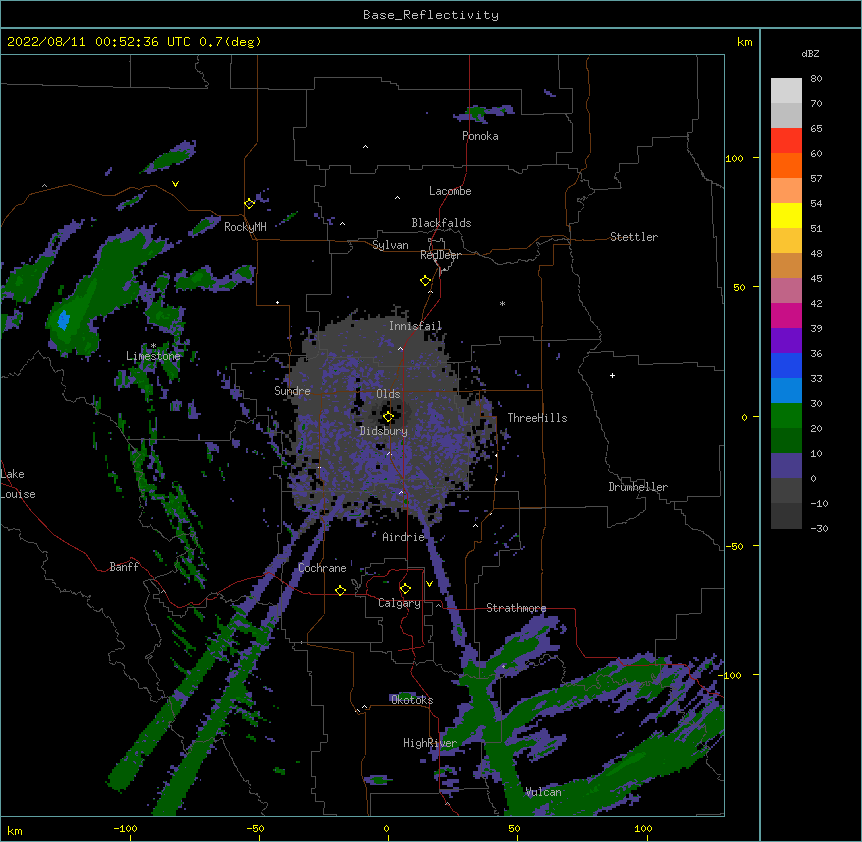
Task: Click the white asterisk marker east of Innisfail
Action: pos(502,303)
